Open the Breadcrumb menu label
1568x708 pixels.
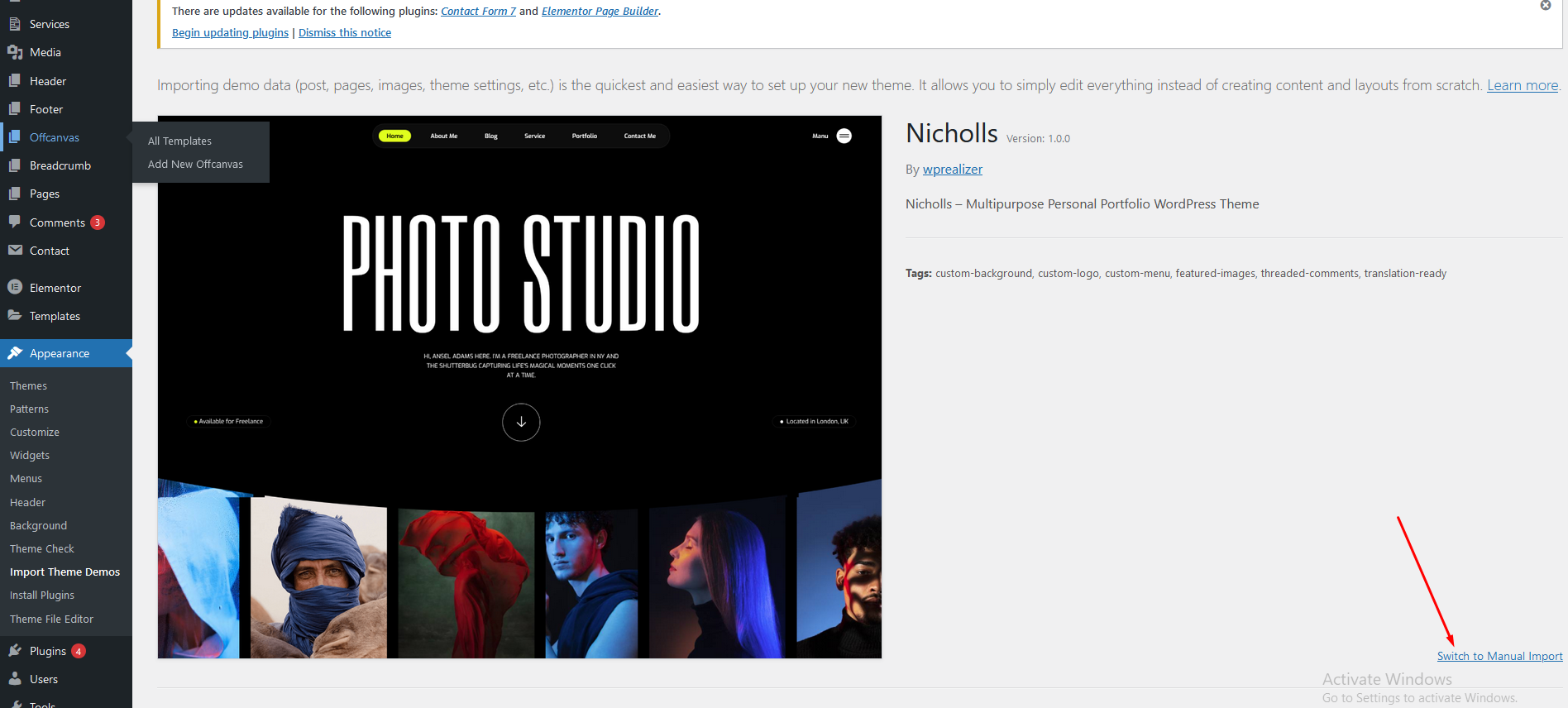(x=60, y=165)
